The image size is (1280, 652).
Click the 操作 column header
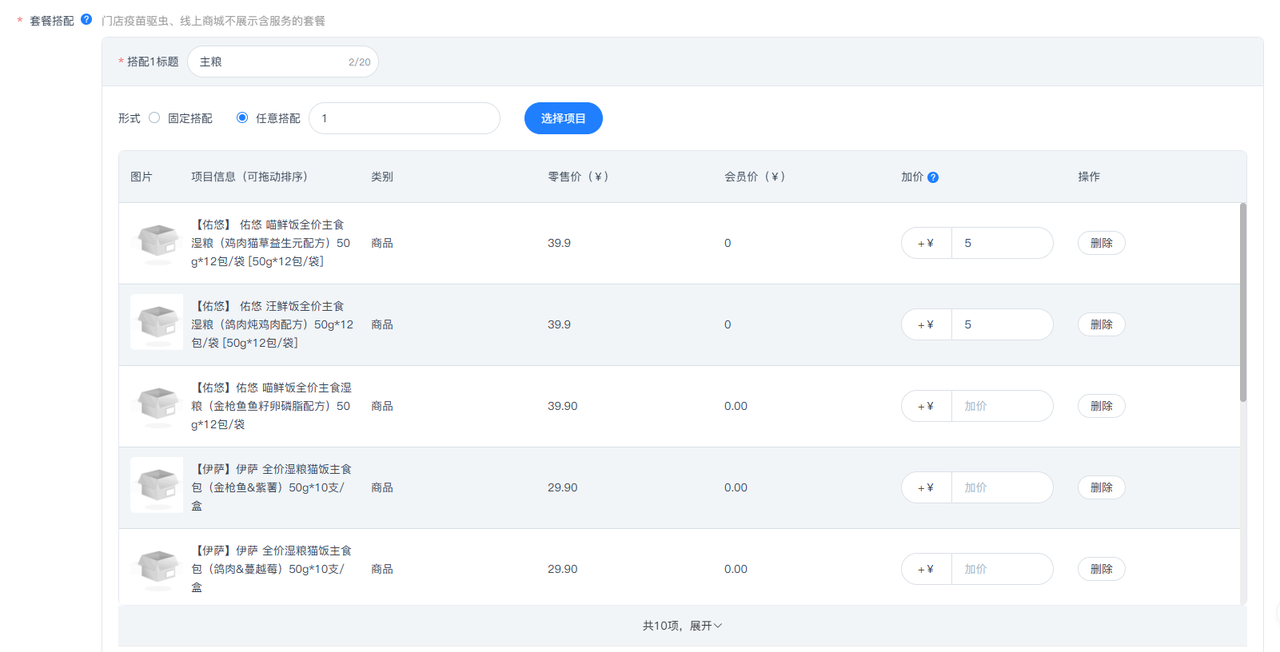point(1089,177)
